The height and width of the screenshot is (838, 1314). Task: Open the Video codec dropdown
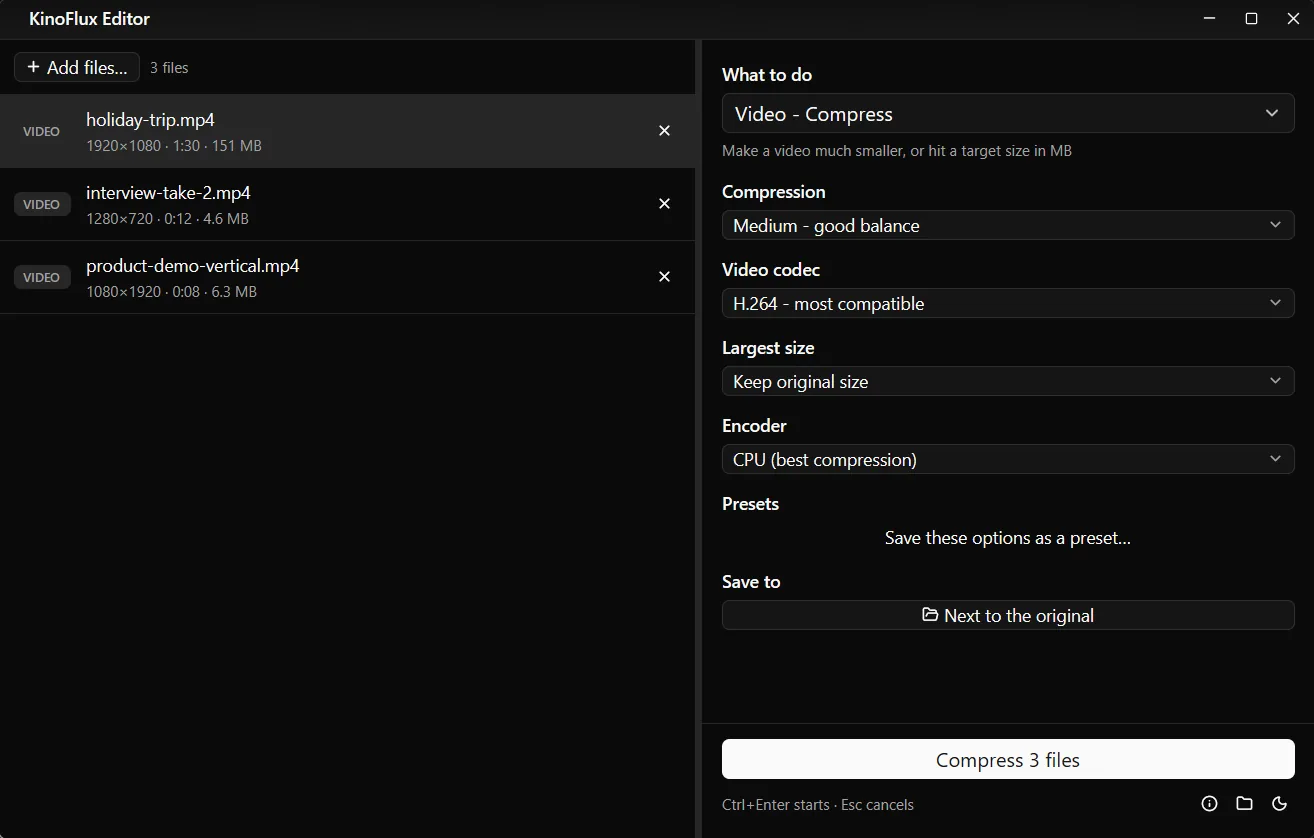(1008, 303)
